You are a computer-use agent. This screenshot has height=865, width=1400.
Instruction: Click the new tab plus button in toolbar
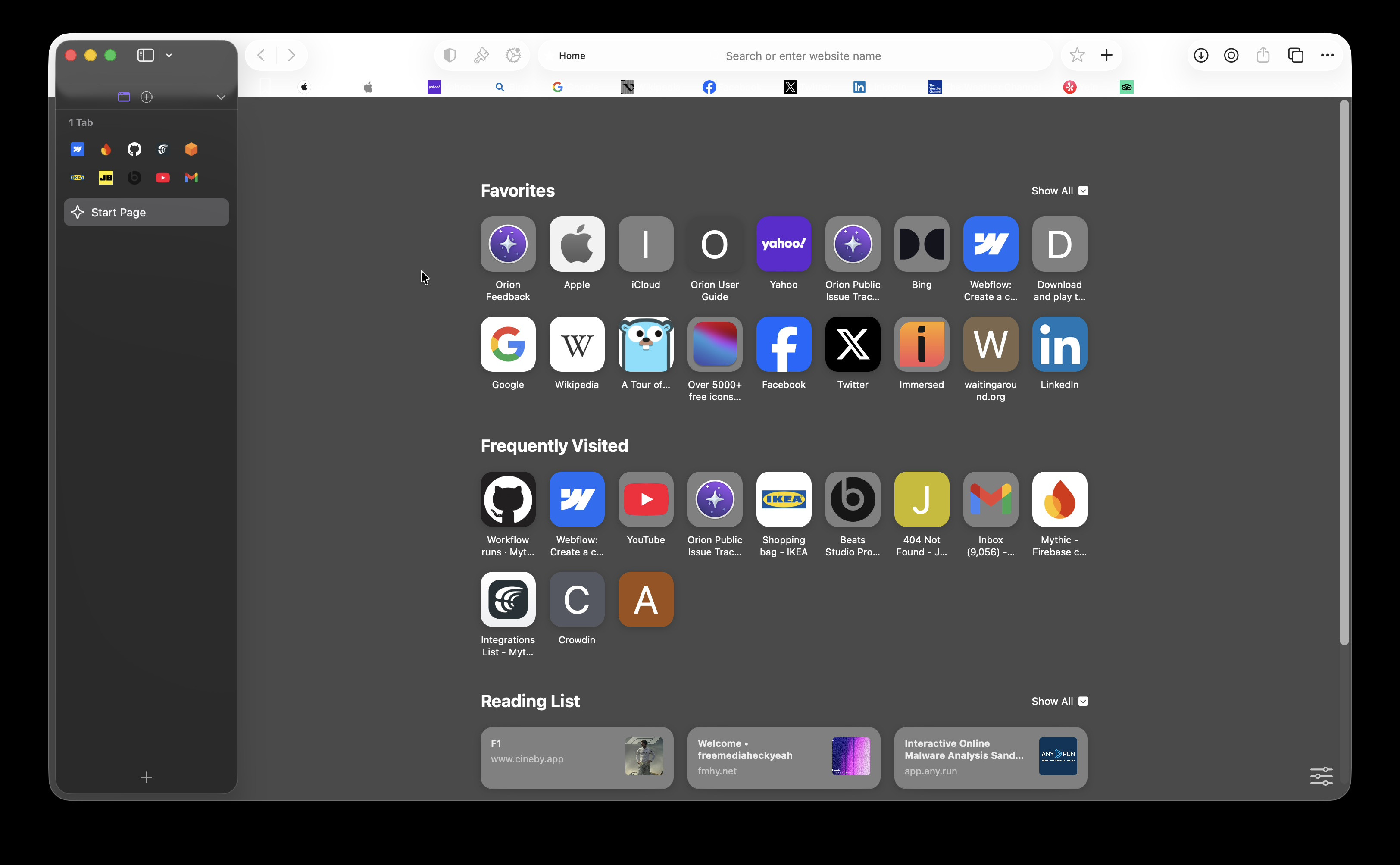(x=1106, y=56)
